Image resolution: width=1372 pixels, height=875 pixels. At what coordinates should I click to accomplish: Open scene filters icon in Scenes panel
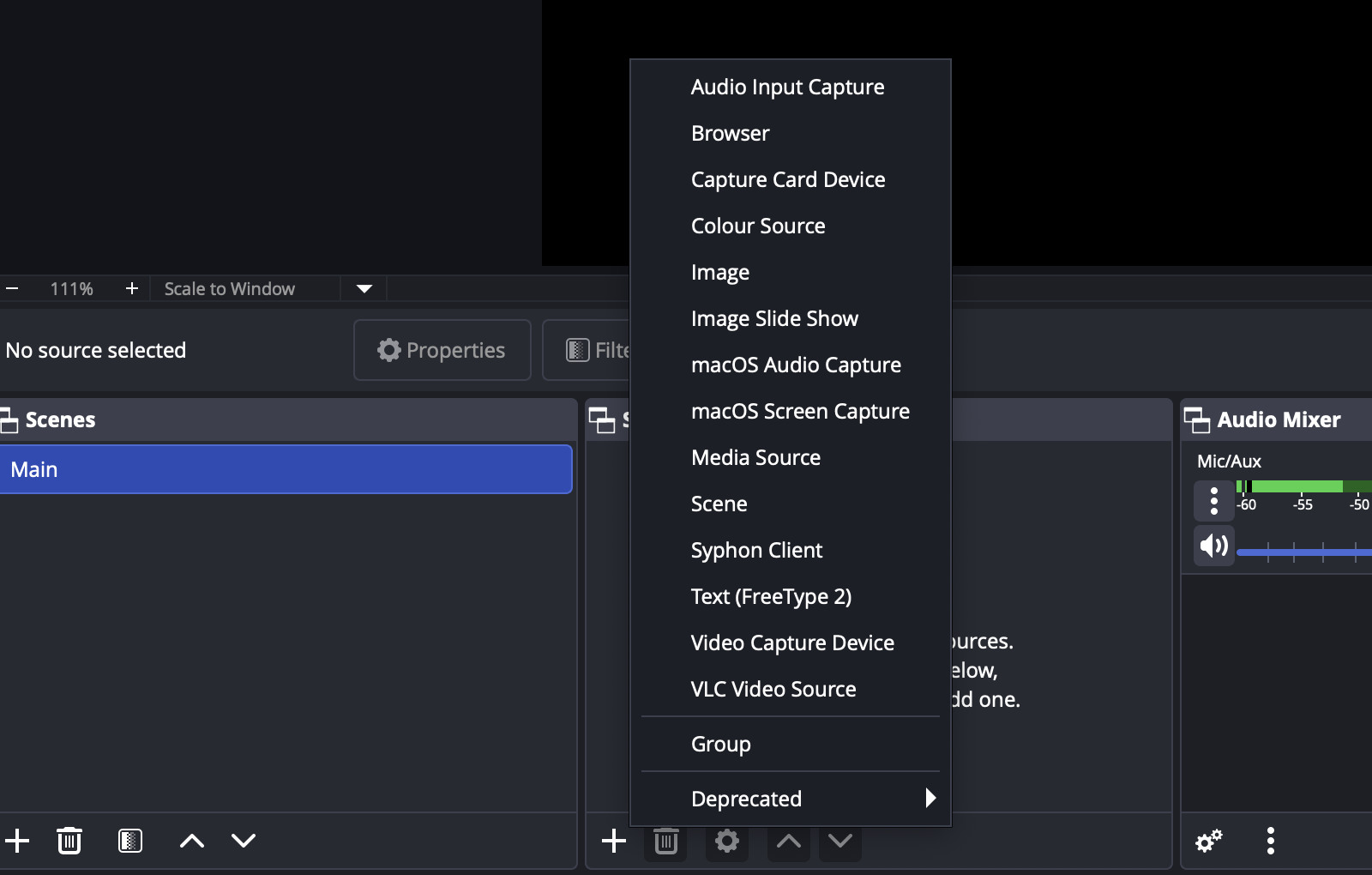coord(130,841)
